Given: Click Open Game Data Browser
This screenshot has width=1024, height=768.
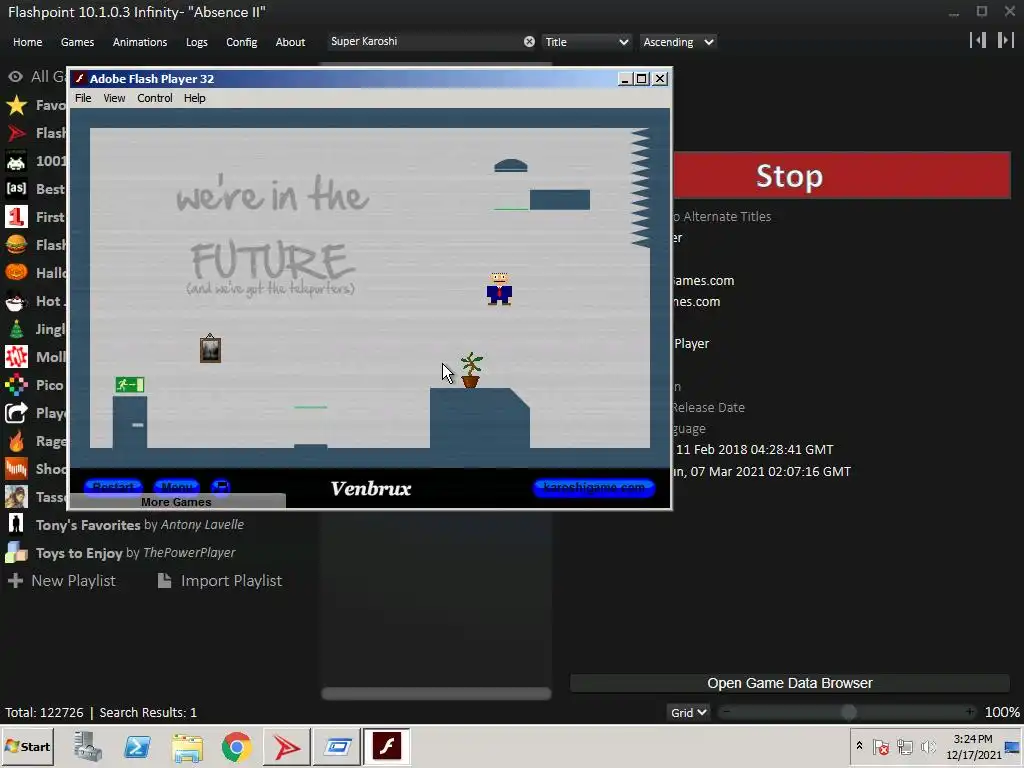Looking at the screenshot, I should coord(790,683).
